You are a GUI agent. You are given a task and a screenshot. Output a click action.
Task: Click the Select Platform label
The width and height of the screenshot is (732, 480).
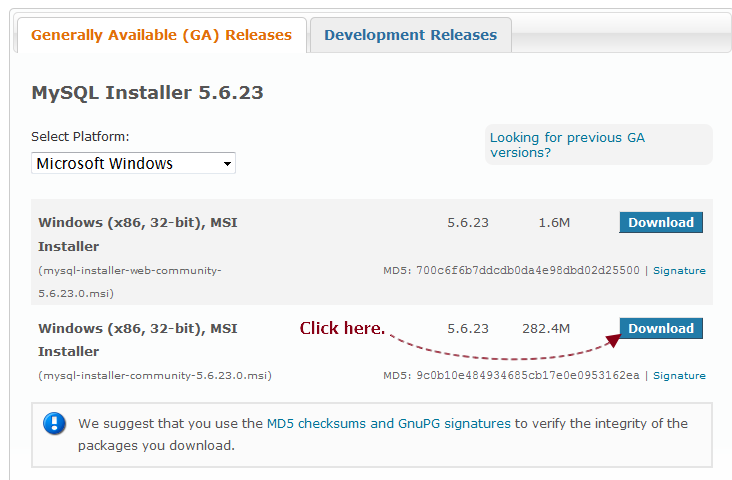coord(80,137)
